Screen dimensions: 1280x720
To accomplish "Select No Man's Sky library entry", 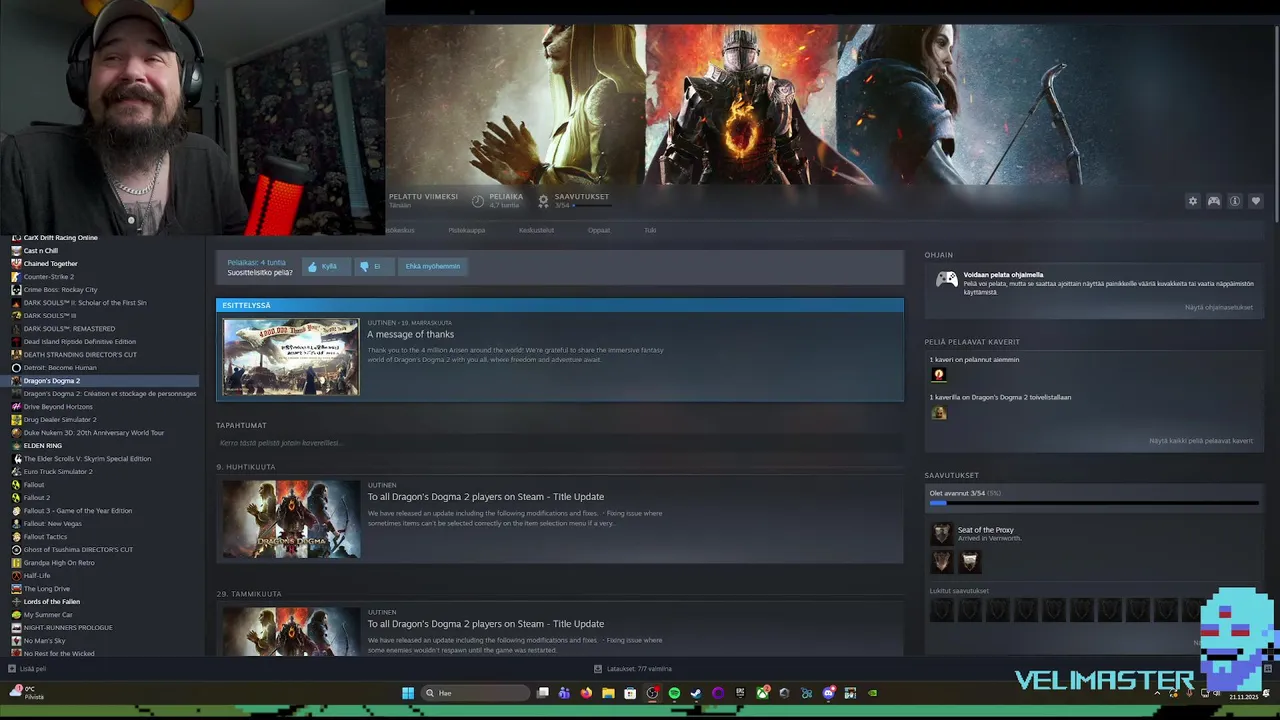I will coord(44,641).
